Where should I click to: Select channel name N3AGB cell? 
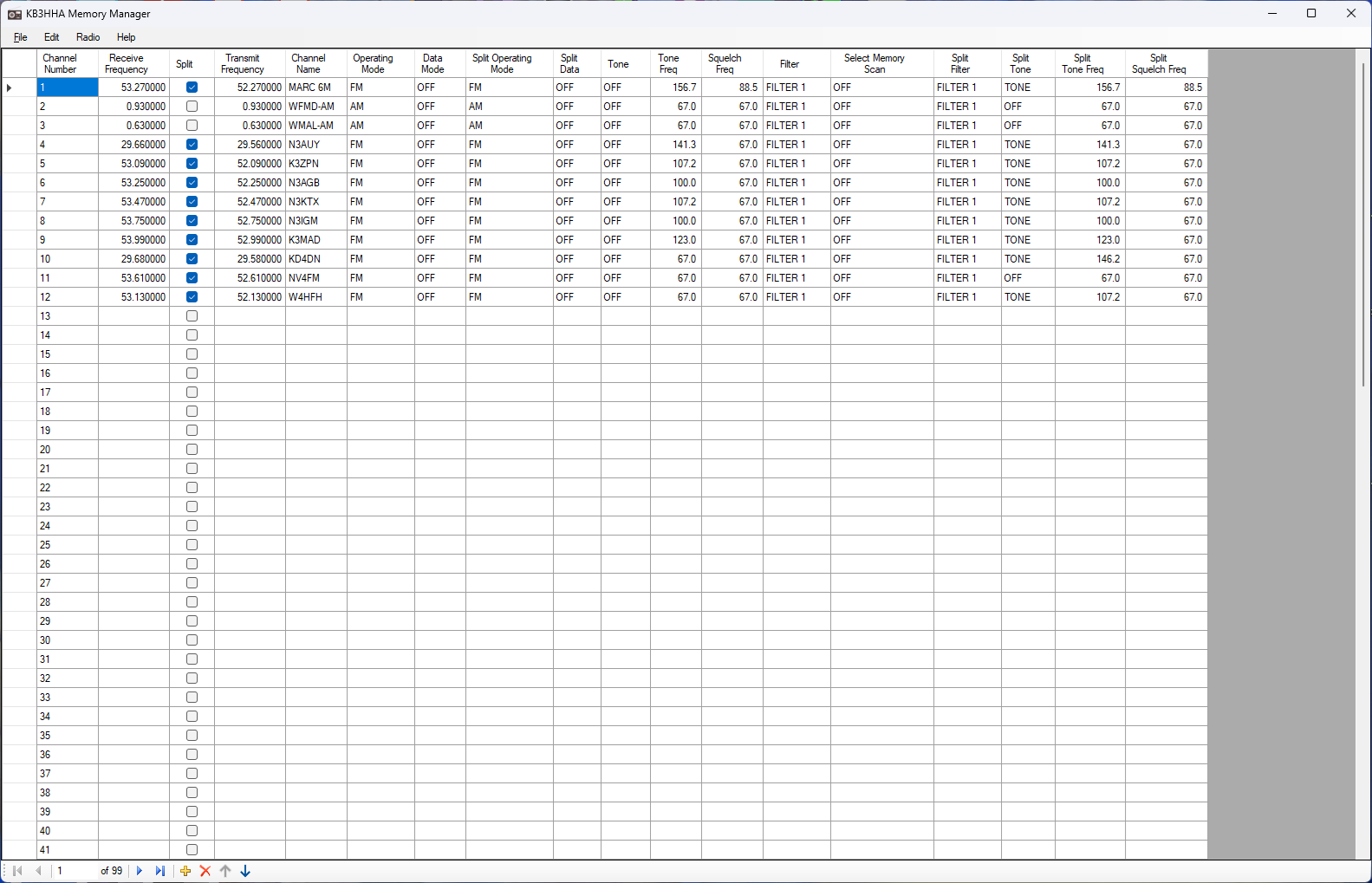(316, 183)
